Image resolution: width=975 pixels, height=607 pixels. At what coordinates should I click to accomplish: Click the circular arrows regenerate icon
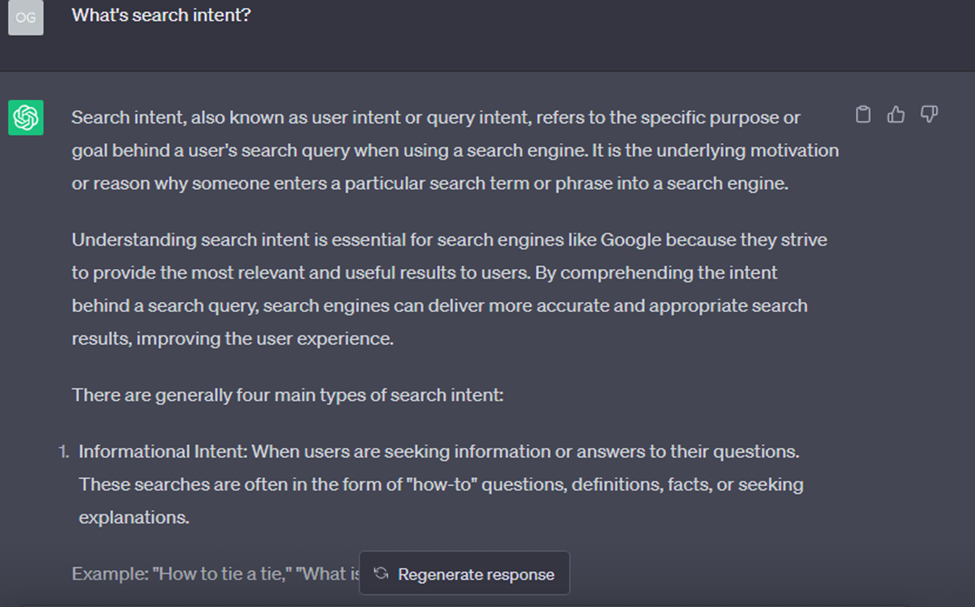381,574
